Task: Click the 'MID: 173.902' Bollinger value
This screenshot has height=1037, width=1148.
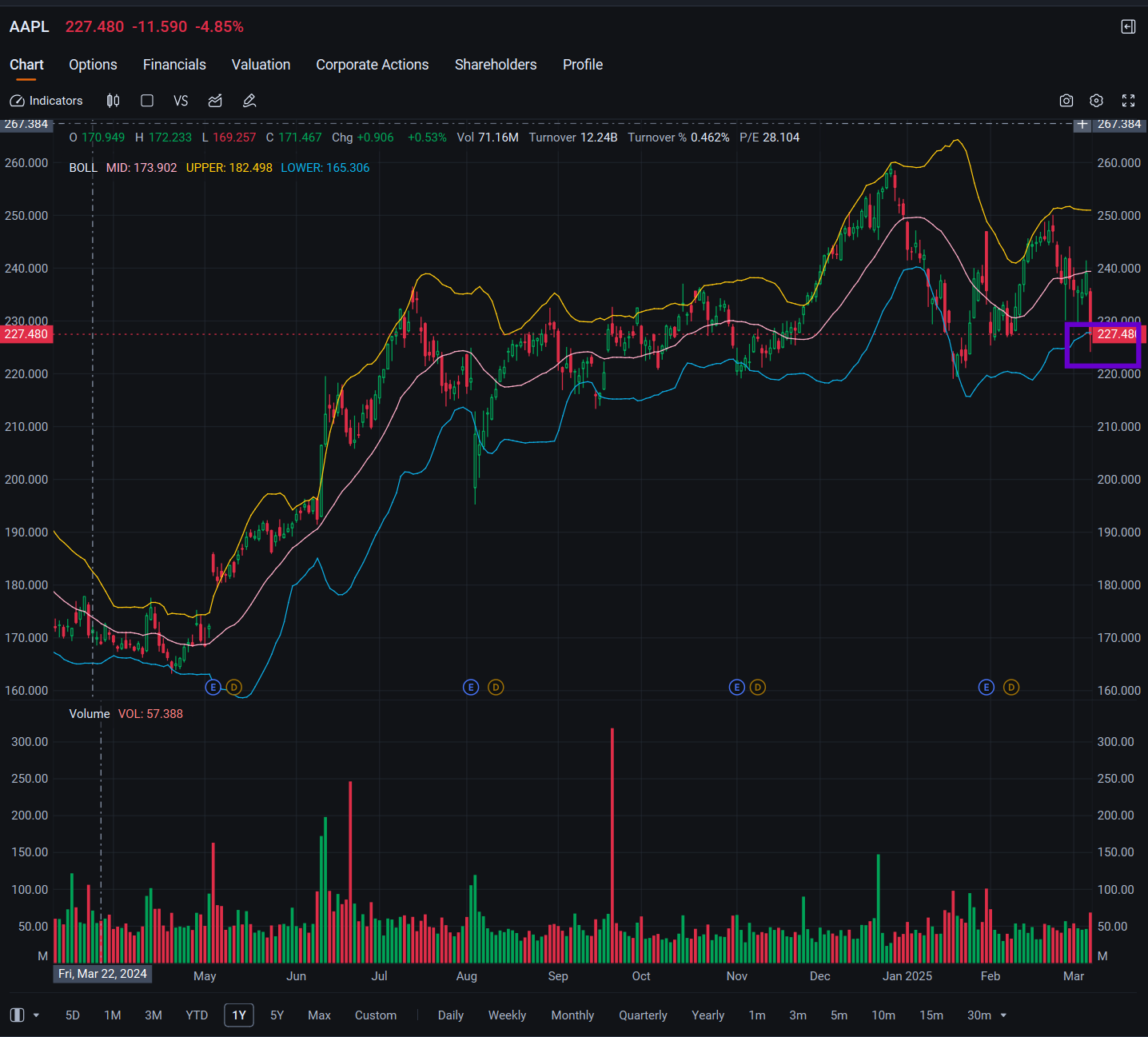Action: click(x=142, y=168)
